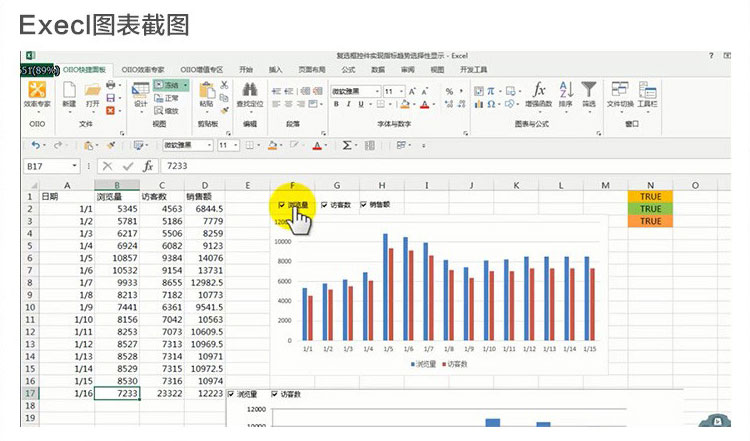This screenshot has width=750, height=441.
Task: Expand the Name Box B17 dropdown
Action: coord(74,165)
